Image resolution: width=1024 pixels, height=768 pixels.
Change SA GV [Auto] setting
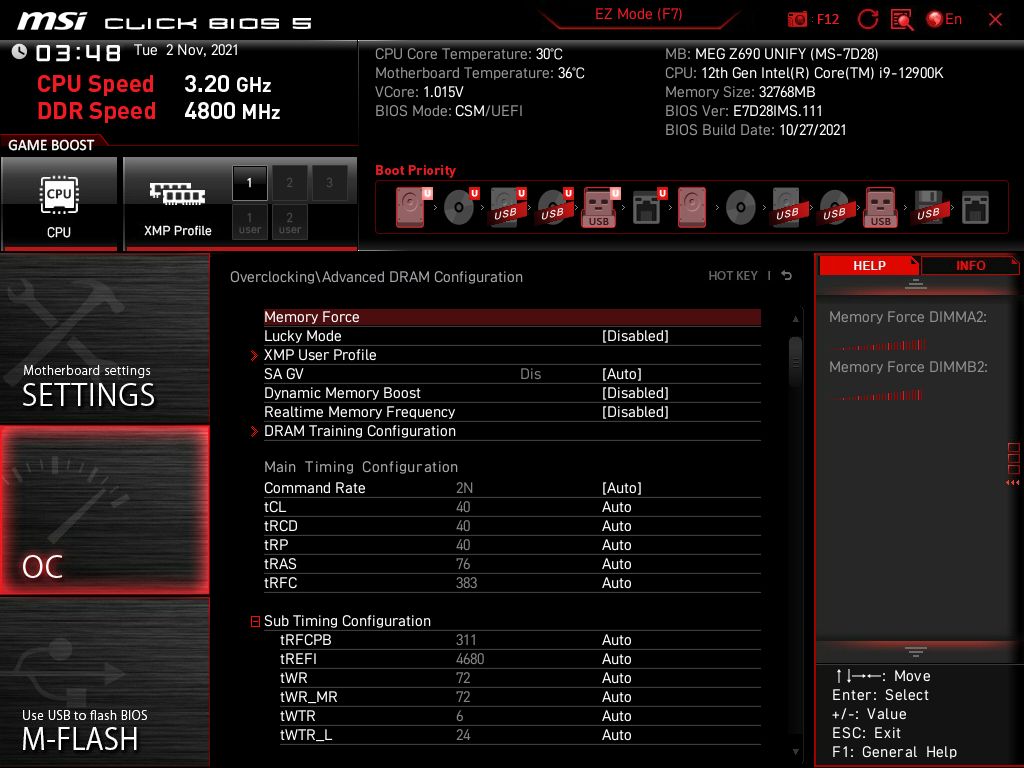[621, 374]
